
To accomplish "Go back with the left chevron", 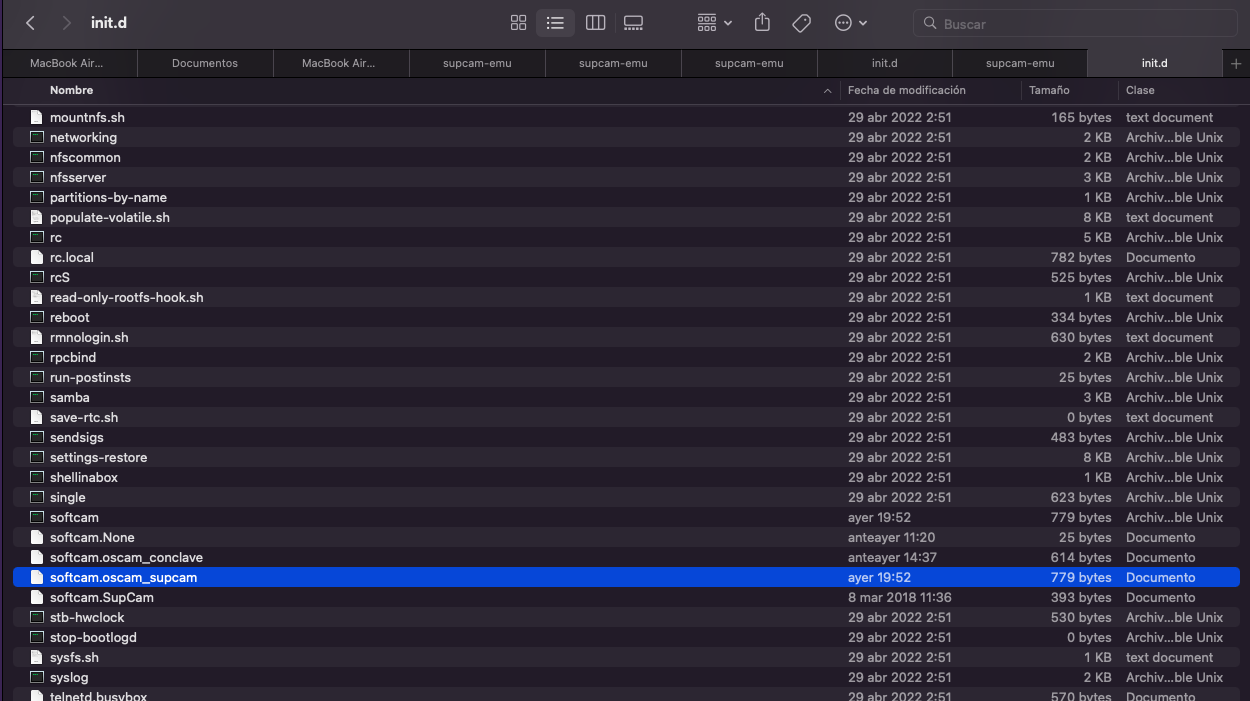I will coord(31,23).
